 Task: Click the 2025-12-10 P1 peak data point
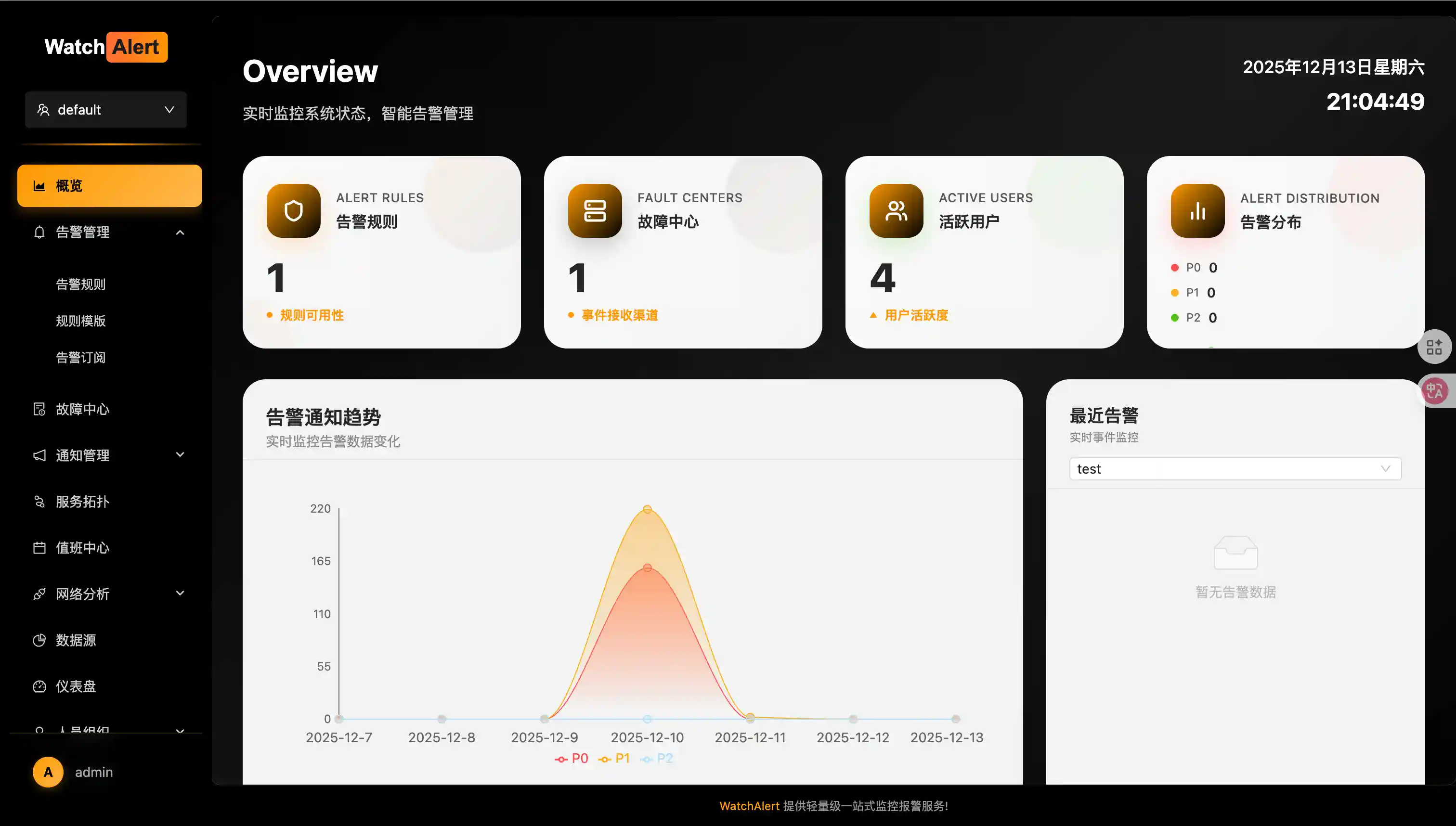click(x=647, y=509)
